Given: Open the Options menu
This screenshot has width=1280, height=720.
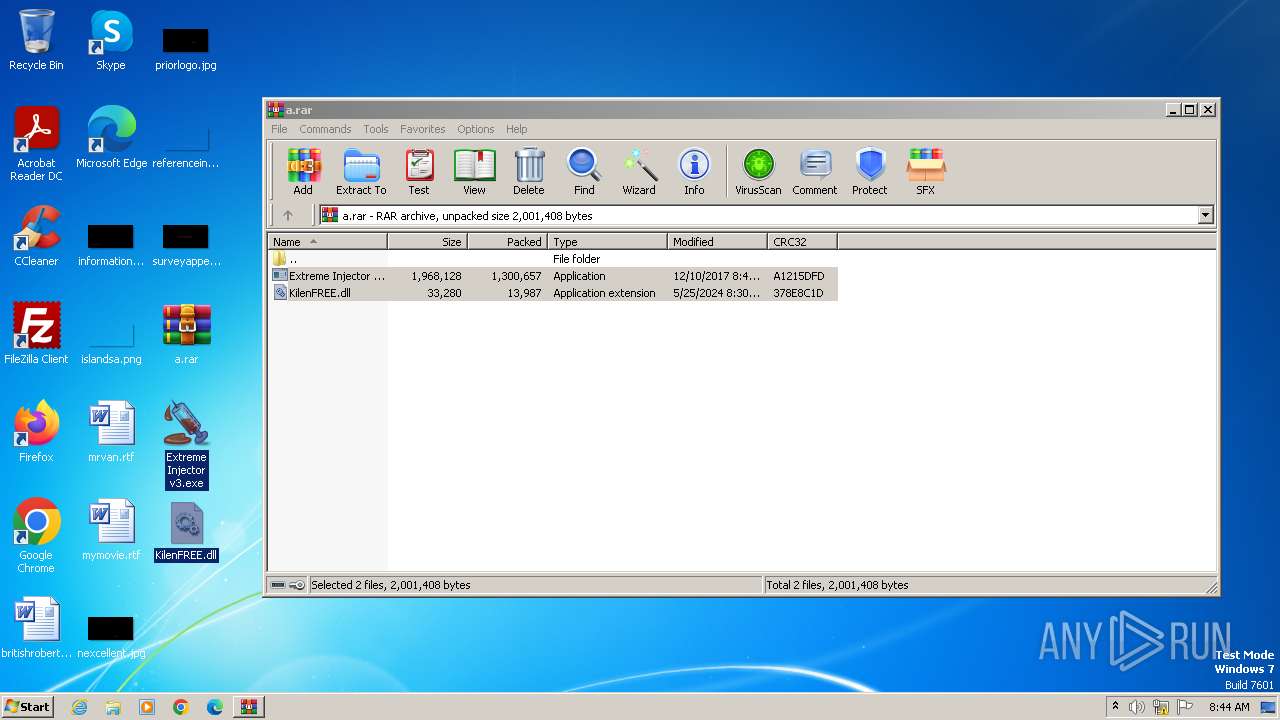Looking at the screenshot, I should (476, 129).
